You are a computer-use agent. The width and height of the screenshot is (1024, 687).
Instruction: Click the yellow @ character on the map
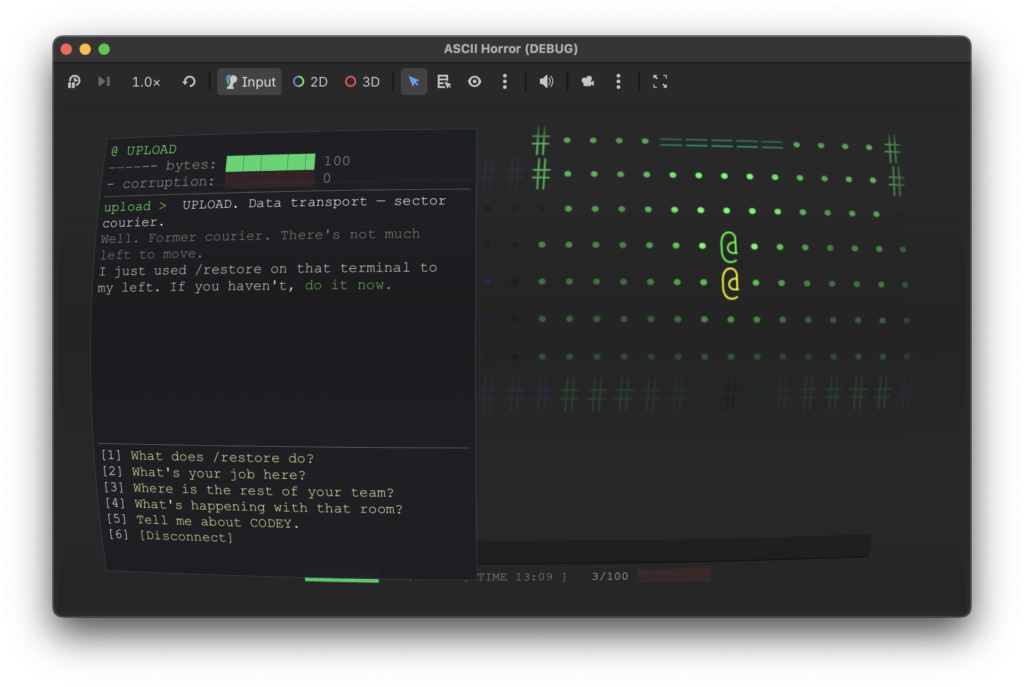coord(730,283)
